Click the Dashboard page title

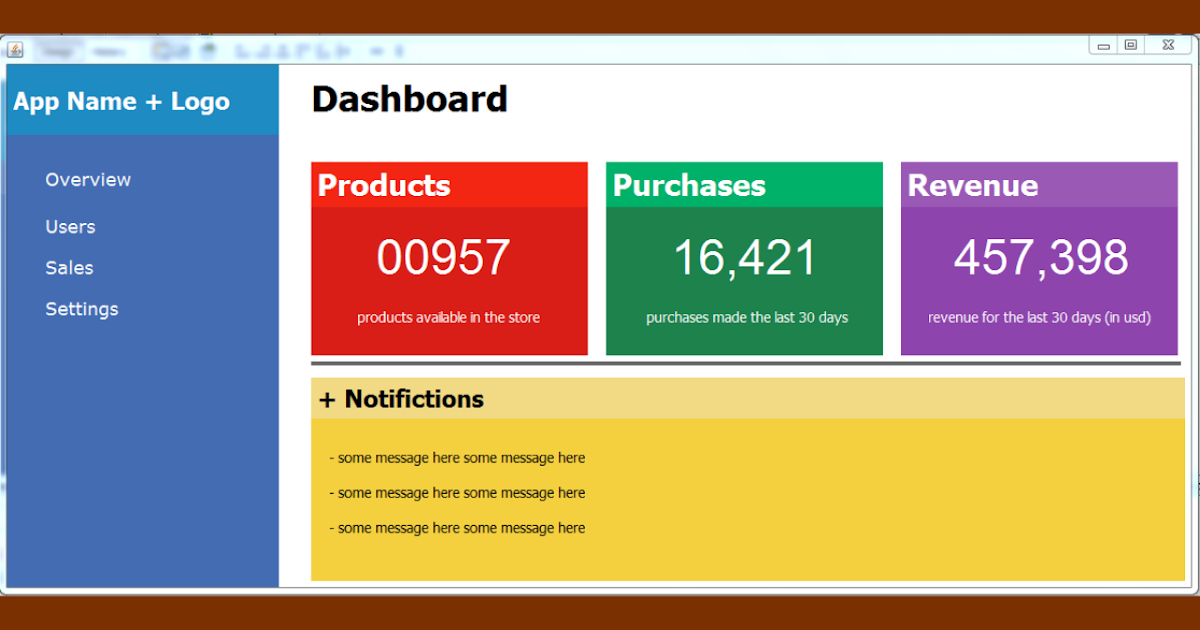410,99
